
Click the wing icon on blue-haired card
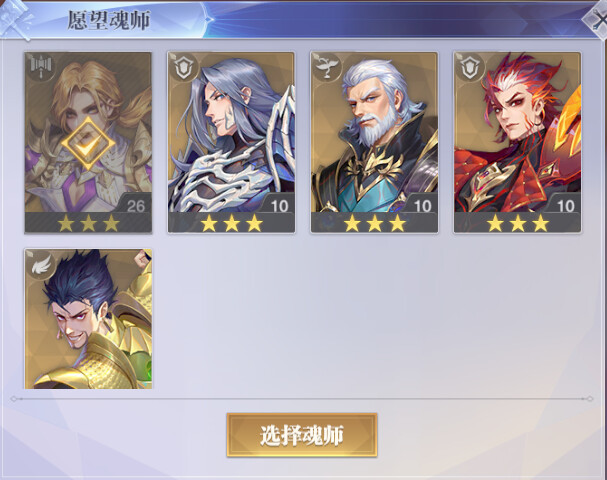pyautogui.click(x=41, y=265)
